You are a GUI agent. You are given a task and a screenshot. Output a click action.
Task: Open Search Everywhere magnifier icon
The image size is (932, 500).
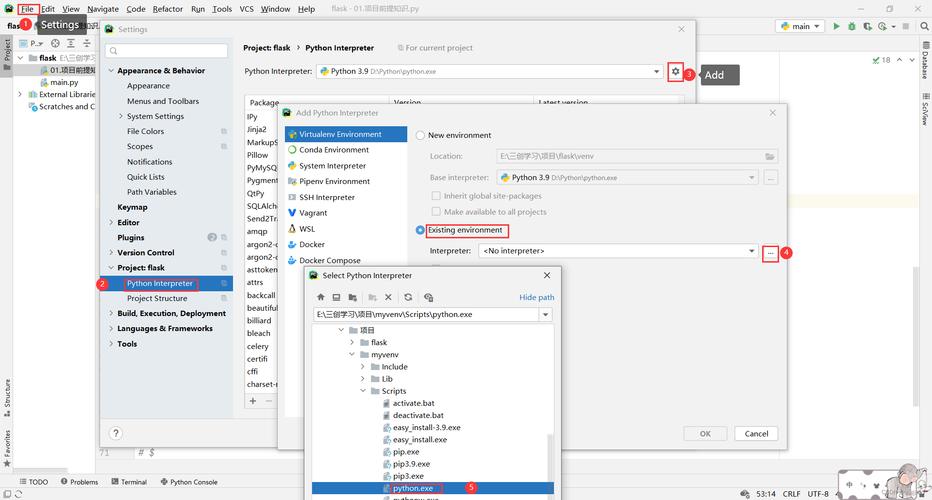click(924, 26)
